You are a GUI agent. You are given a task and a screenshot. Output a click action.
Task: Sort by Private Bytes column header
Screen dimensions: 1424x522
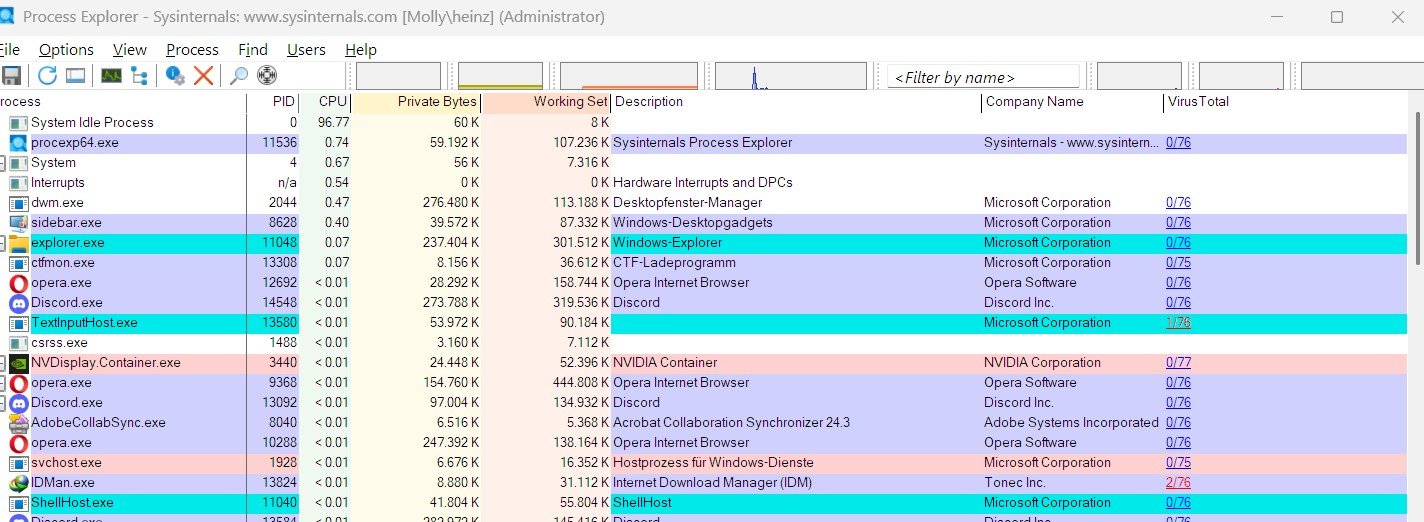click(417, 102)
